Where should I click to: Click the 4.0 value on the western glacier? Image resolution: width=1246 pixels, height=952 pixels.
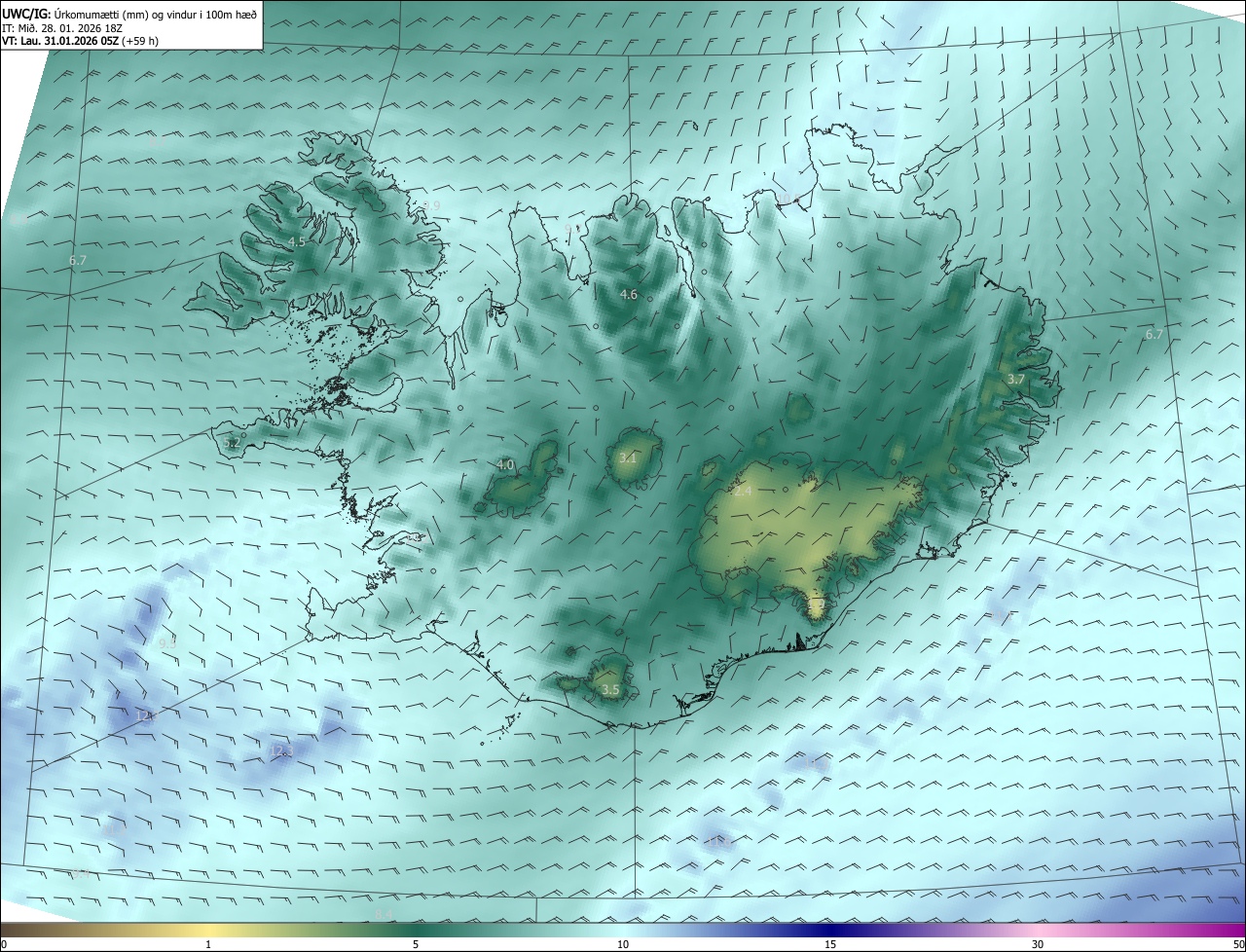504,465
